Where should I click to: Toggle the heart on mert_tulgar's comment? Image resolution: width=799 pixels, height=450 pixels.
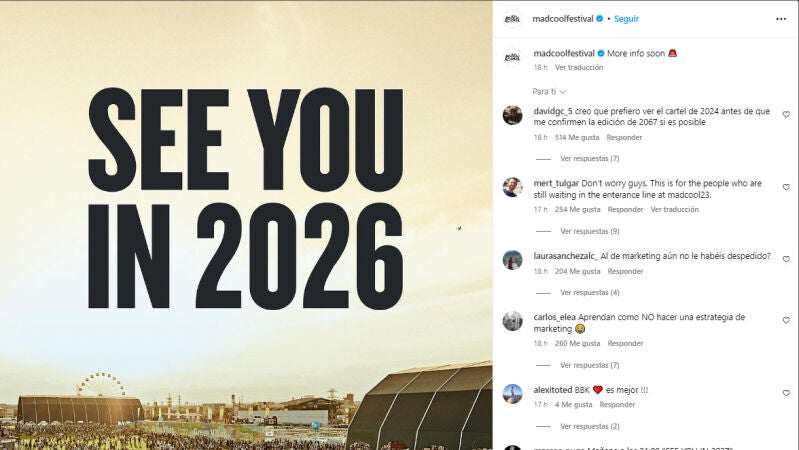tap(786, 187)
